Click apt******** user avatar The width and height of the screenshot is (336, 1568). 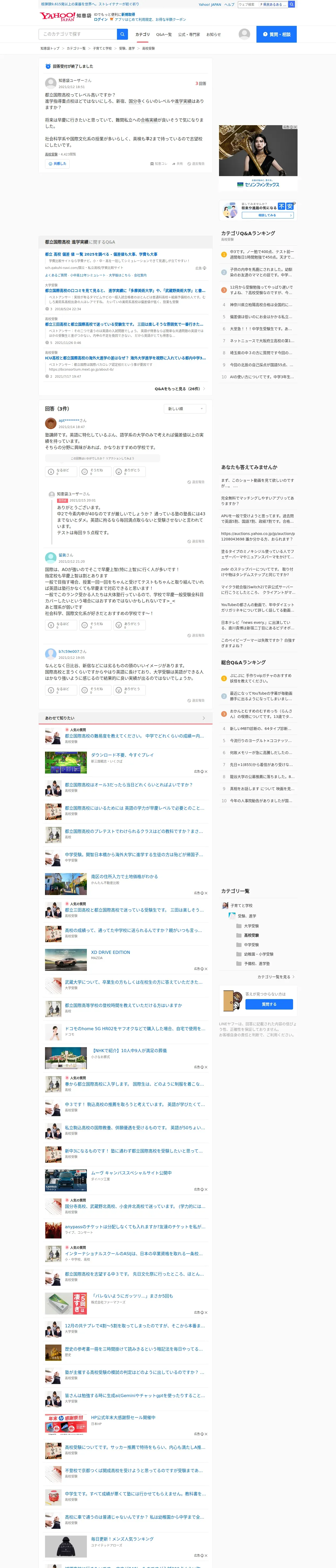coord(51,424)
